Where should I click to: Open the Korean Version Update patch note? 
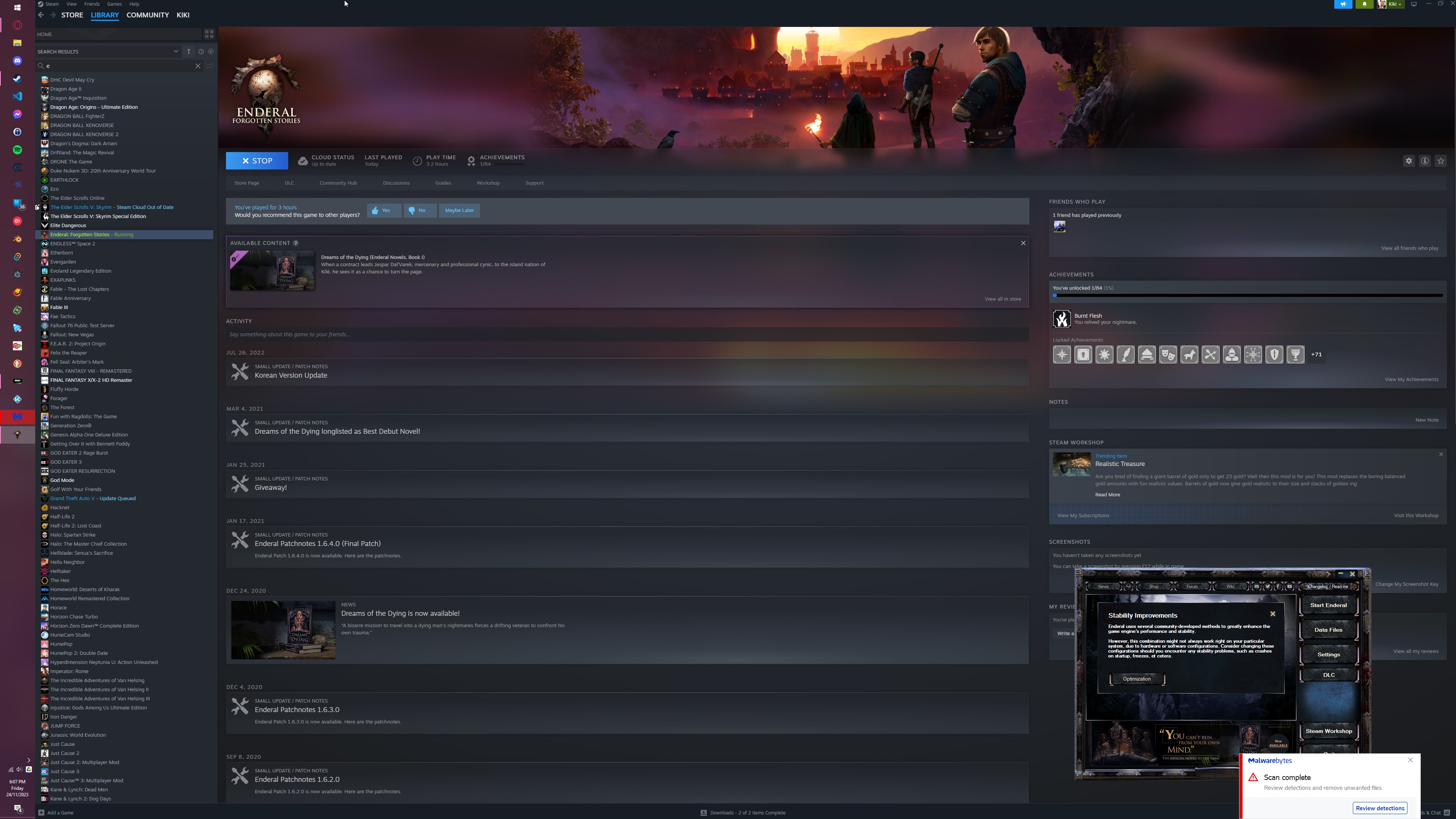point(628,371)
